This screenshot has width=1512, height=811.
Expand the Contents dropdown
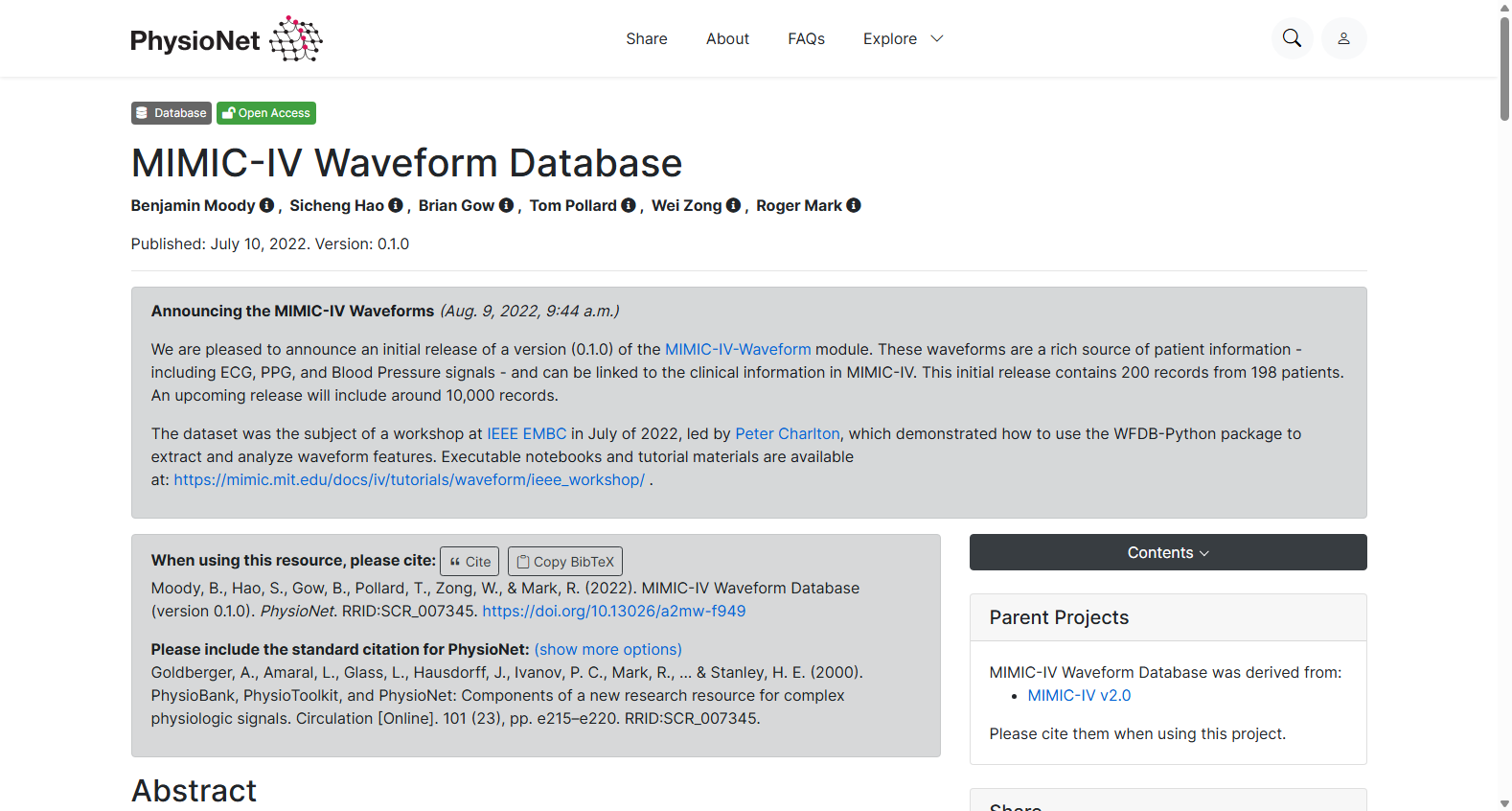(1168, 552)
